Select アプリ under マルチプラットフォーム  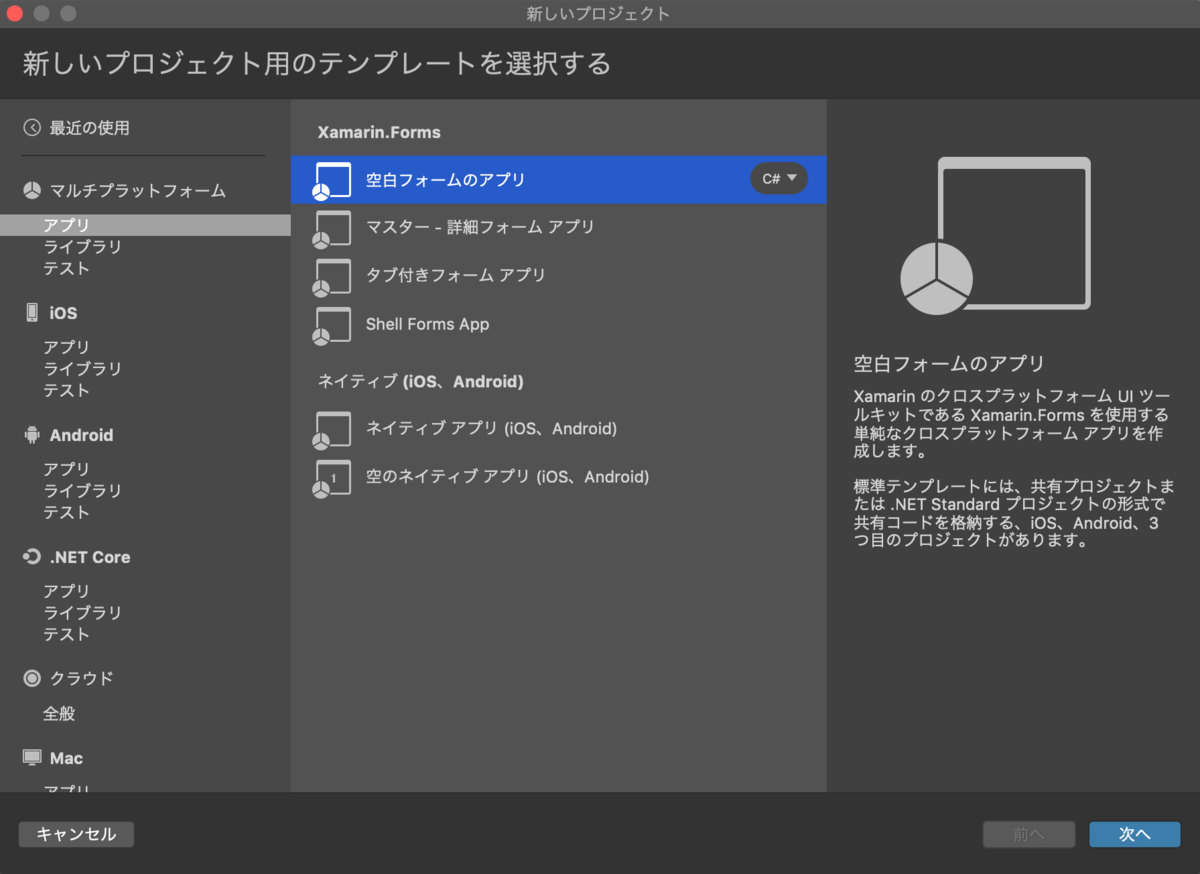(x=67, y=225)
